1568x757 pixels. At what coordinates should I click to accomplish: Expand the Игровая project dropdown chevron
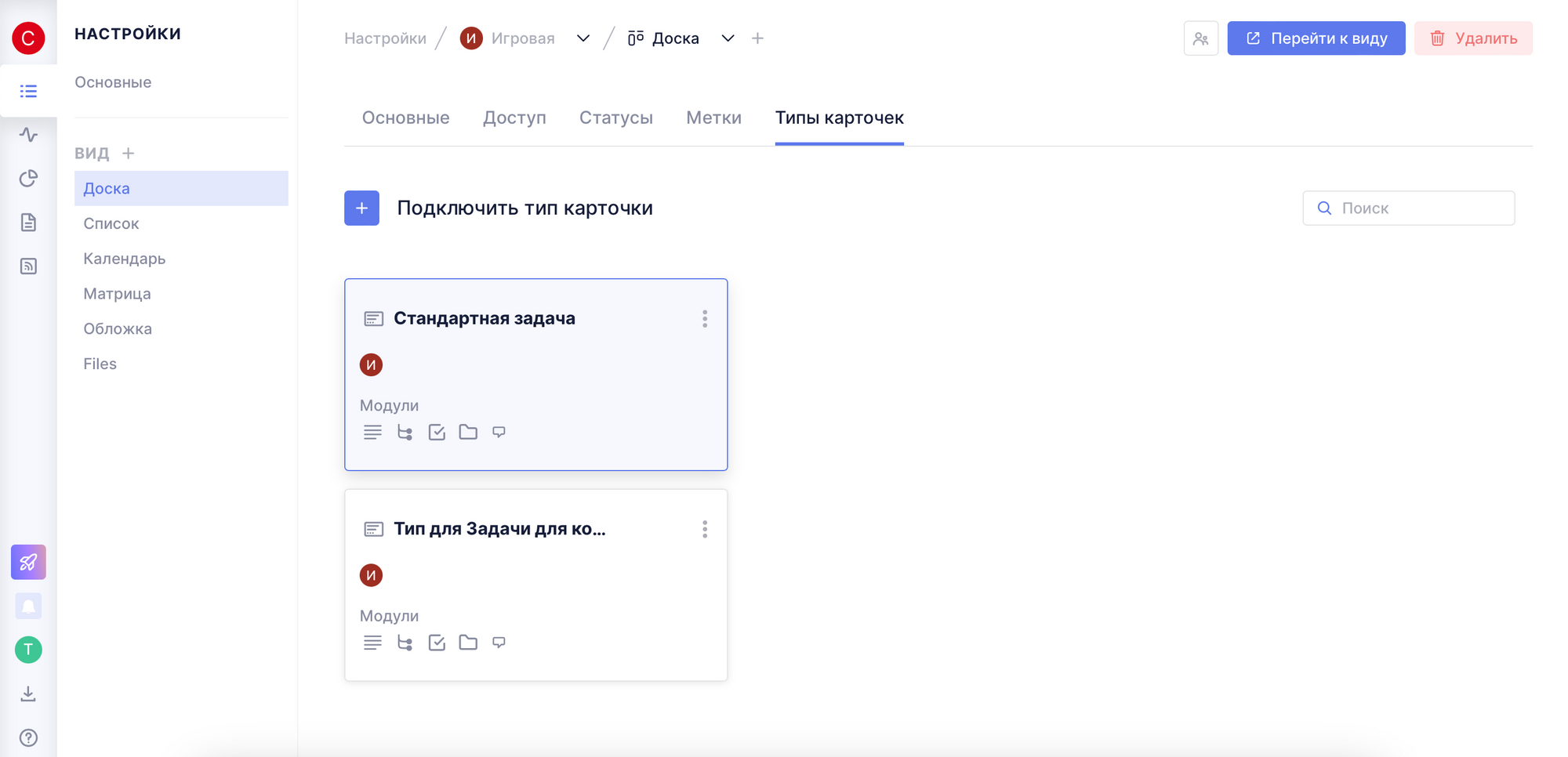583,38
